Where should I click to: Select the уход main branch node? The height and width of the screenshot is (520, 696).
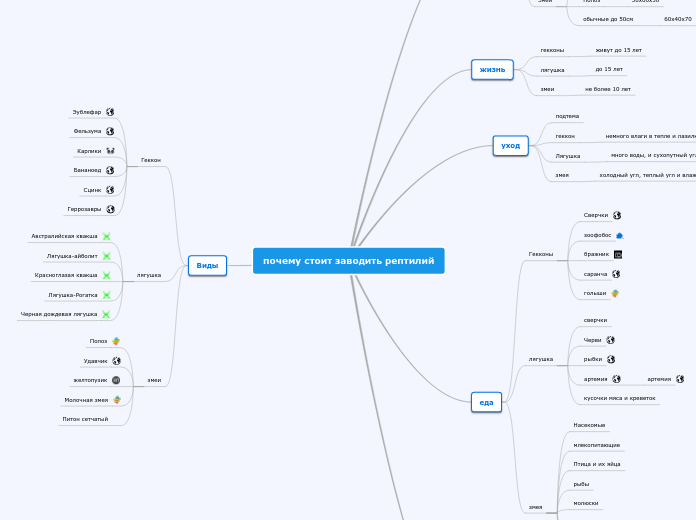(x=510, y=146)
